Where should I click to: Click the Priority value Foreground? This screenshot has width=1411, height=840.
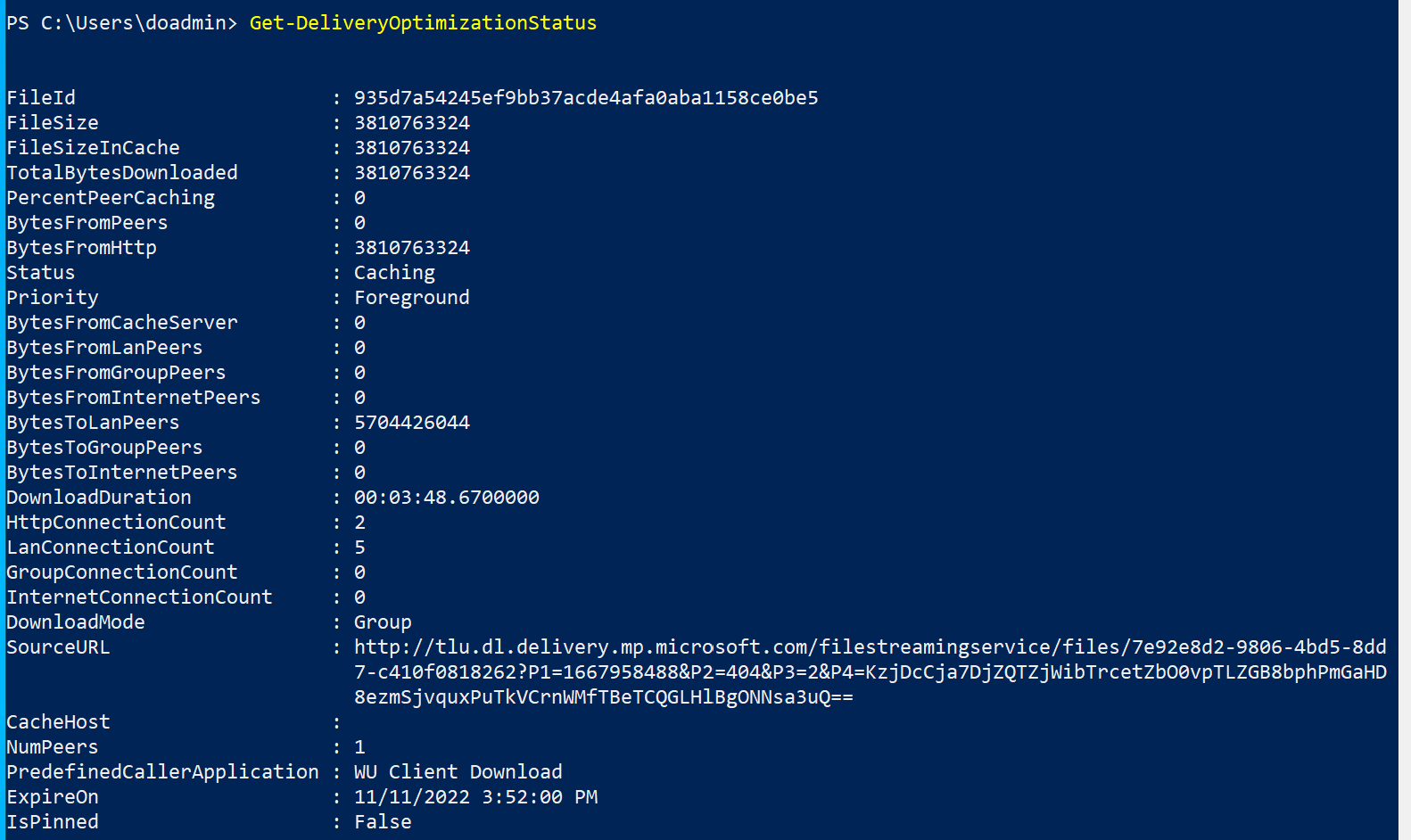tap(411, 298)
